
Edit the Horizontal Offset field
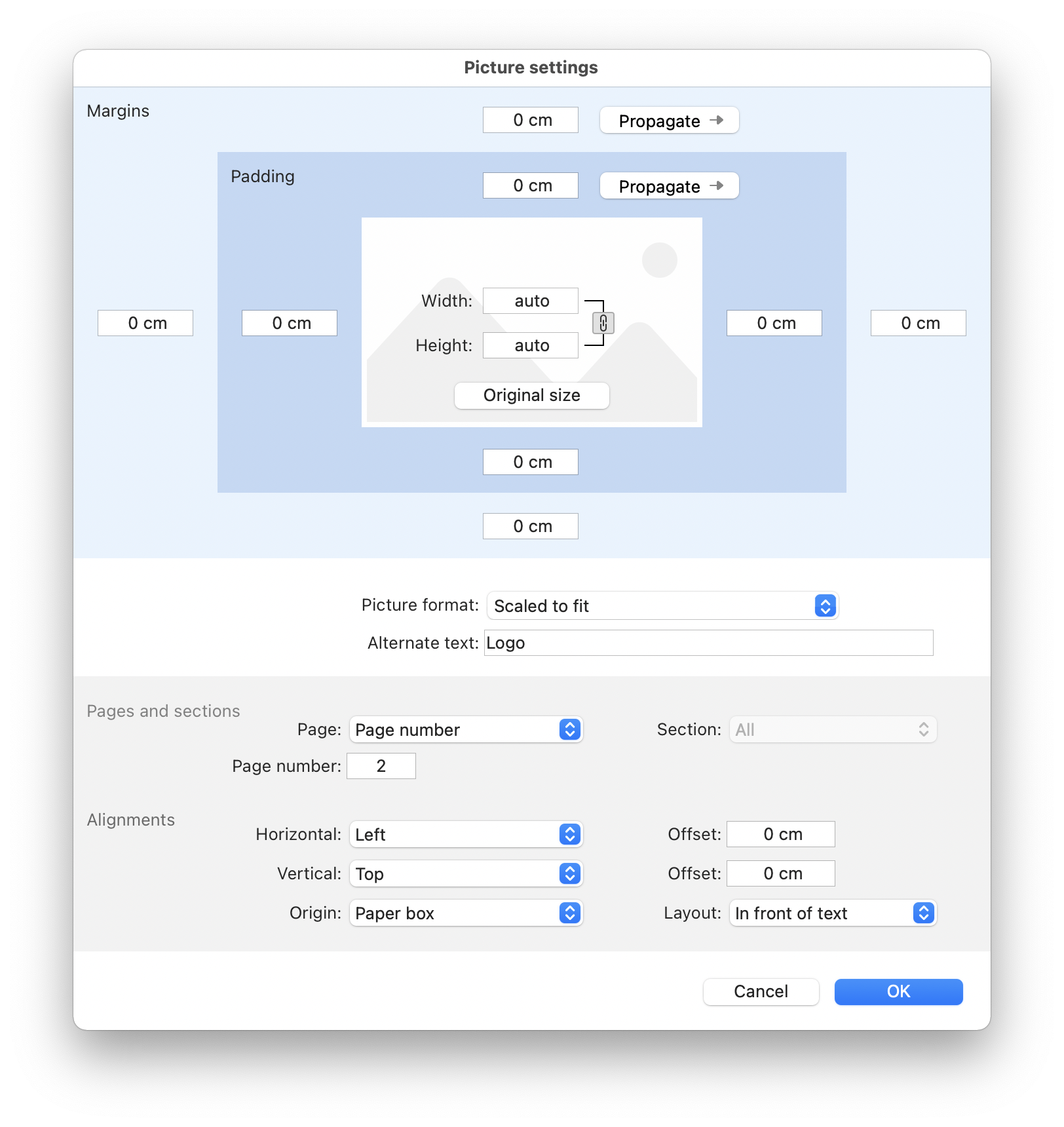[780, 835]
